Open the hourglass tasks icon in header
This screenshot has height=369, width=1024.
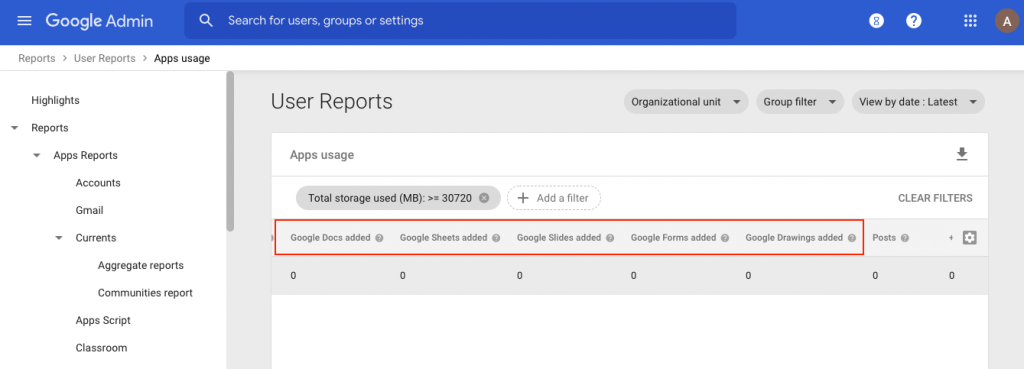point(876,21)
